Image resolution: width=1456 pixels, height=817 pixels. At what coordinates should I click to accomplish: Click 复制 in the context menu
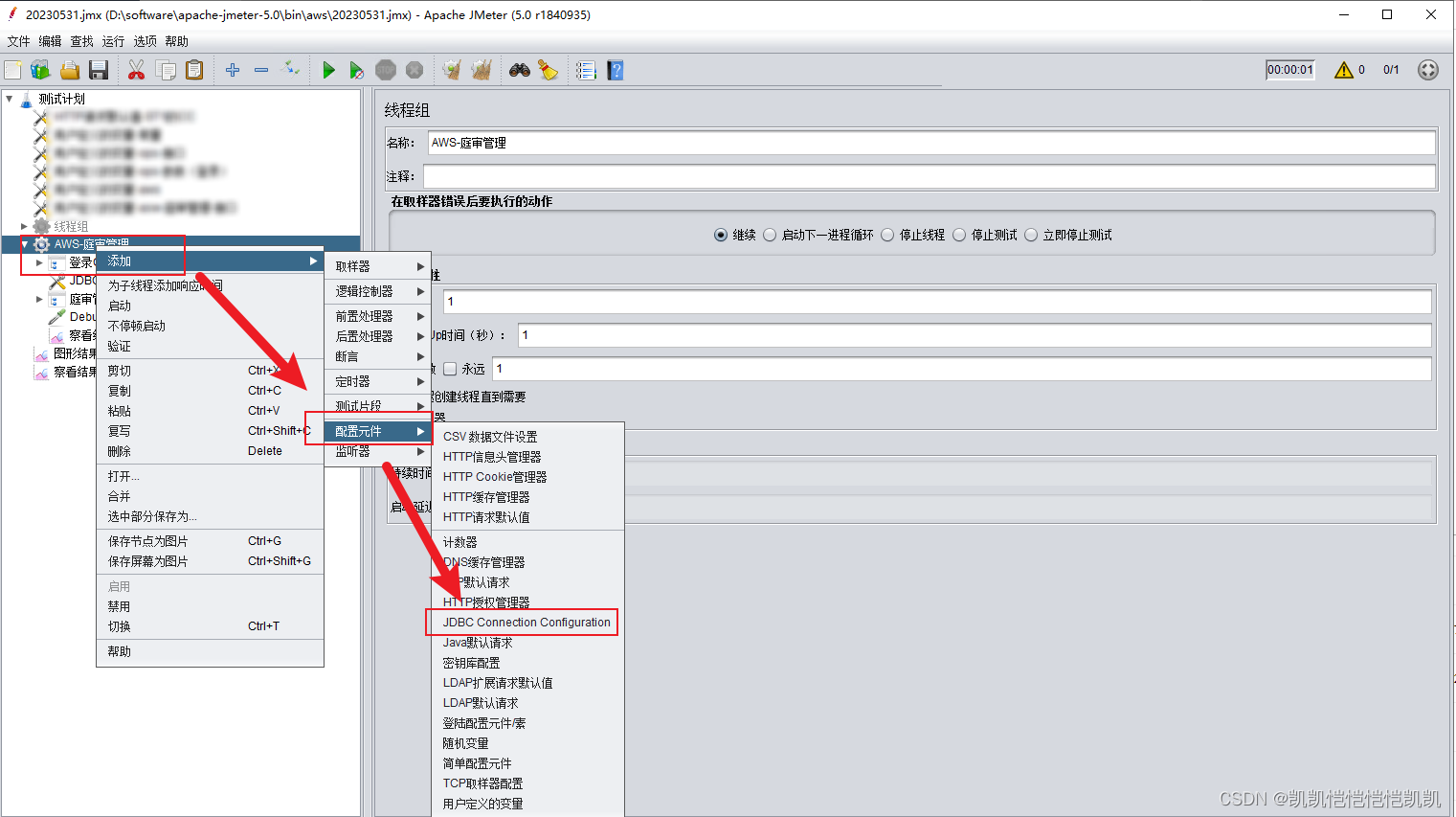pos(210,391)
